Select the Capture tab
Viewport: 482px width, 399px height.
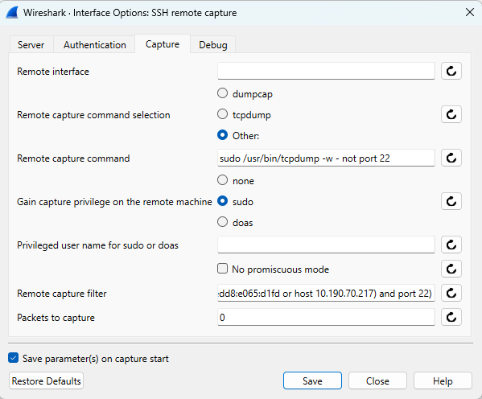[x=162, y=44]
